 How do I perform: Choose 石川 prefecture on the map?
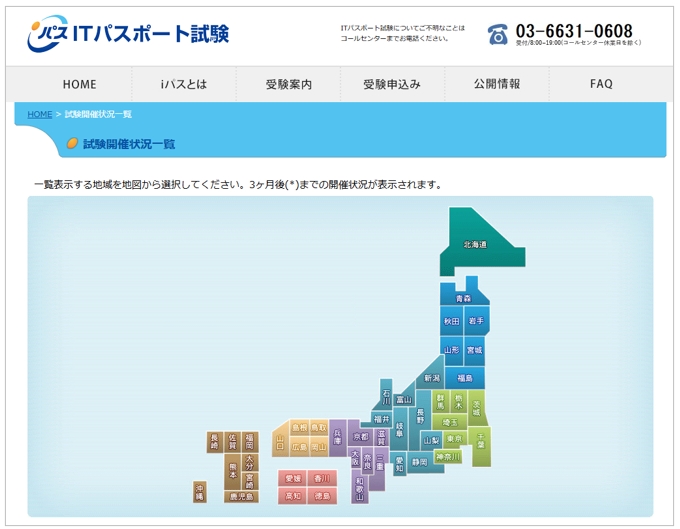[x=386, y=397]
